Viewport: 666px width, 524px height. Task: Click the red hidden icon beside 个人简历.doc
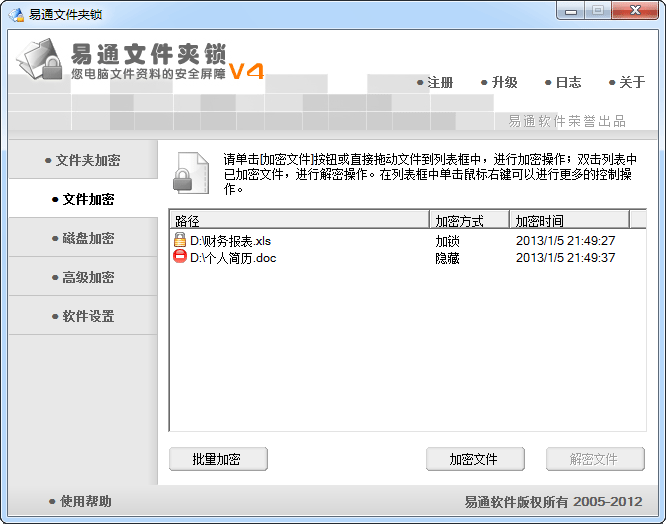[180, 256]
